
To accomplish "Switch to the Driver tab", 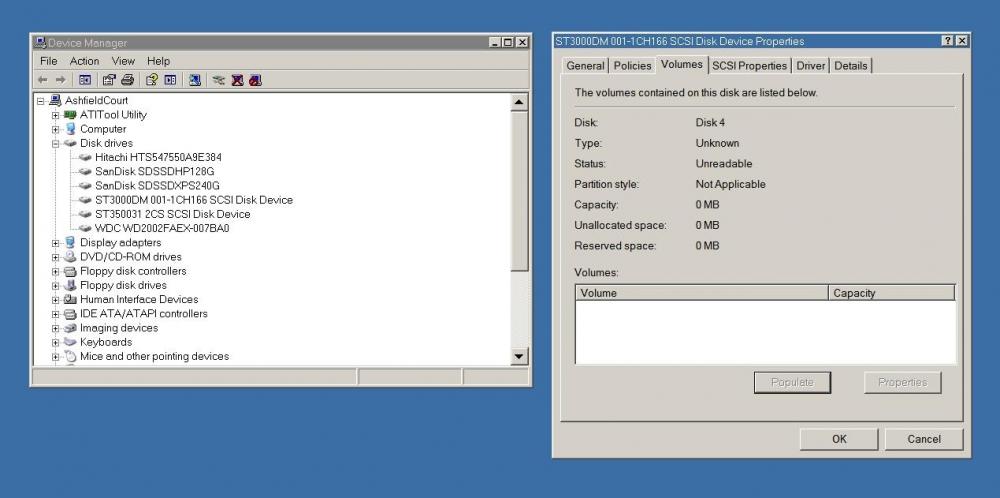I will (x=810, y=66).
